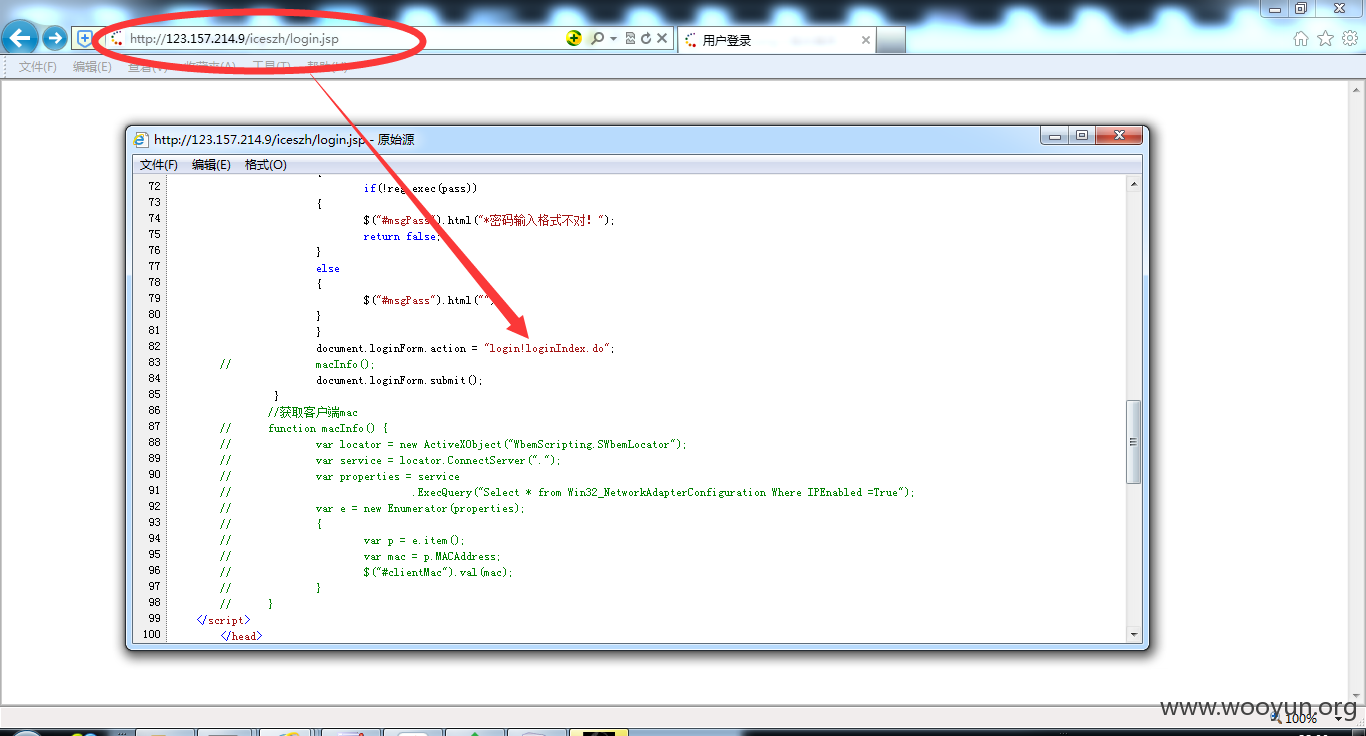Click the IE page icon in source window title
The width and height of the screenshot is (1366, 736).
[142, 140]
